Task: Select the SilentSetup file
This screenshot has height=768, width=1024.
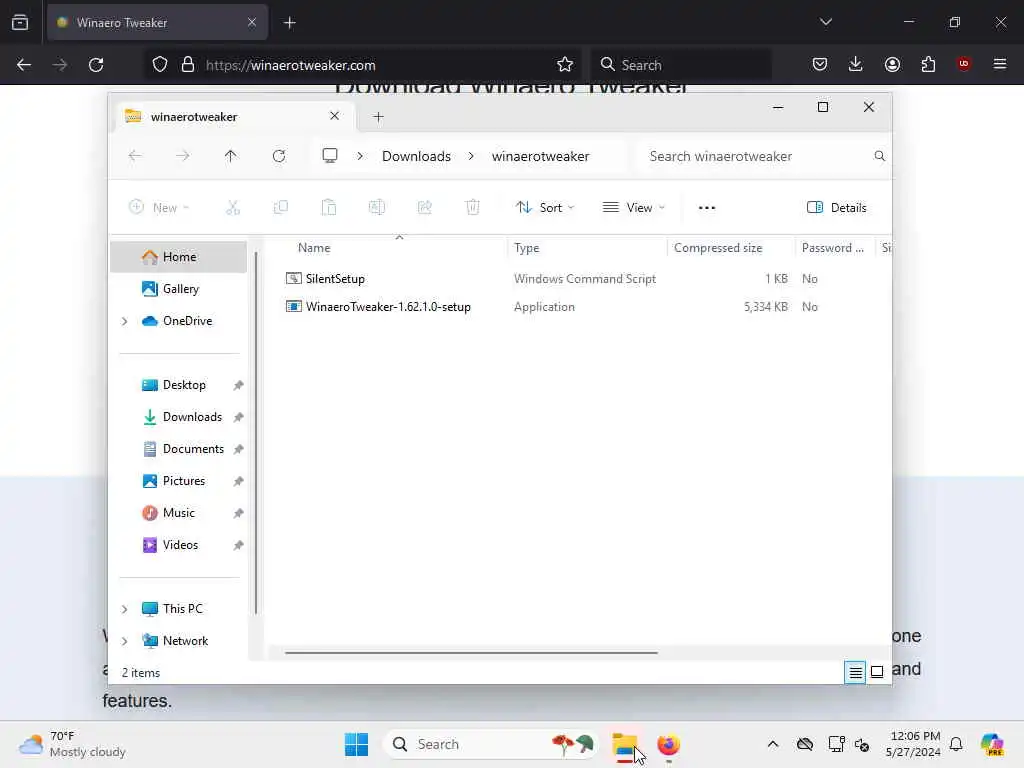Action: pos(335,279)
